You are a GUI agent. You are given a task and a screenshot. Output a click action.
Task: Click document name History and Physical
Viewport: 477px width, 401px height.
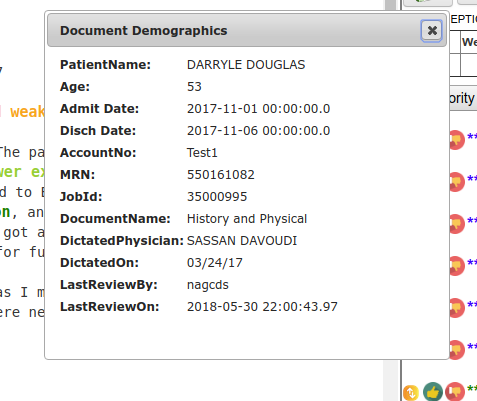pyautogui.click(x=247, y=219)
